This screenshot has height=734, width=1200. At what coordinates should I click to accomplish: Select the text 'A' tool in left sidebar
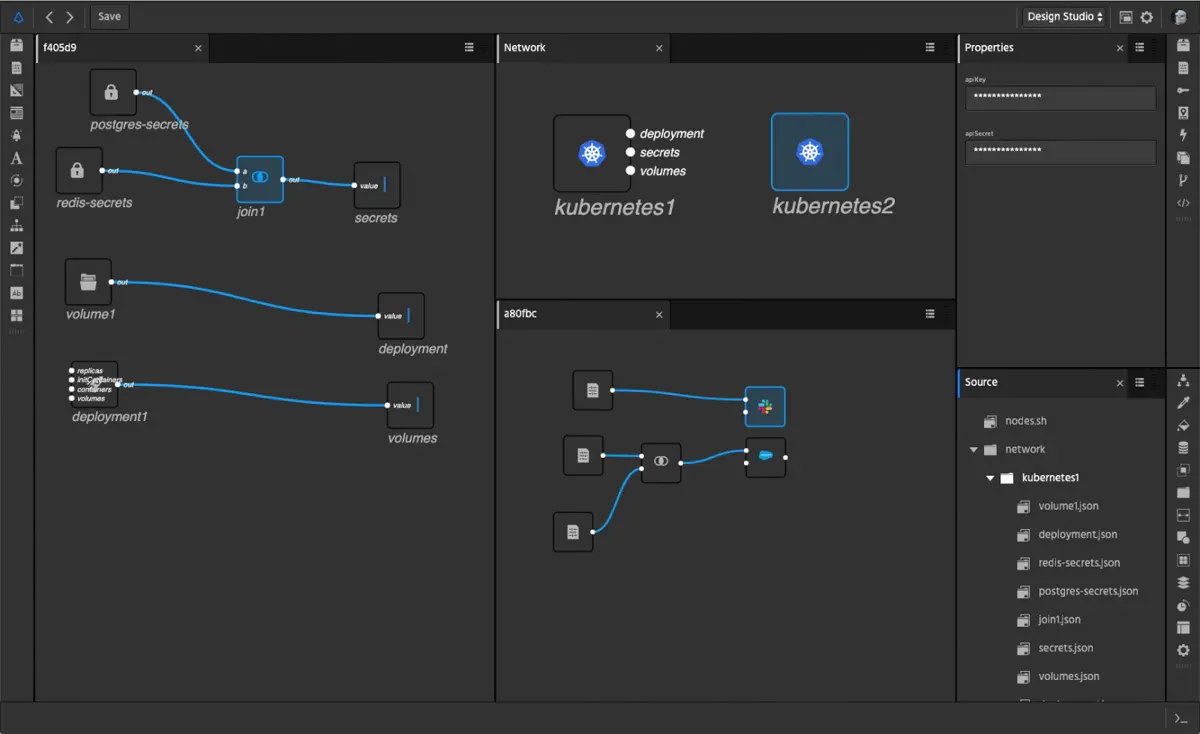[16, 158]
